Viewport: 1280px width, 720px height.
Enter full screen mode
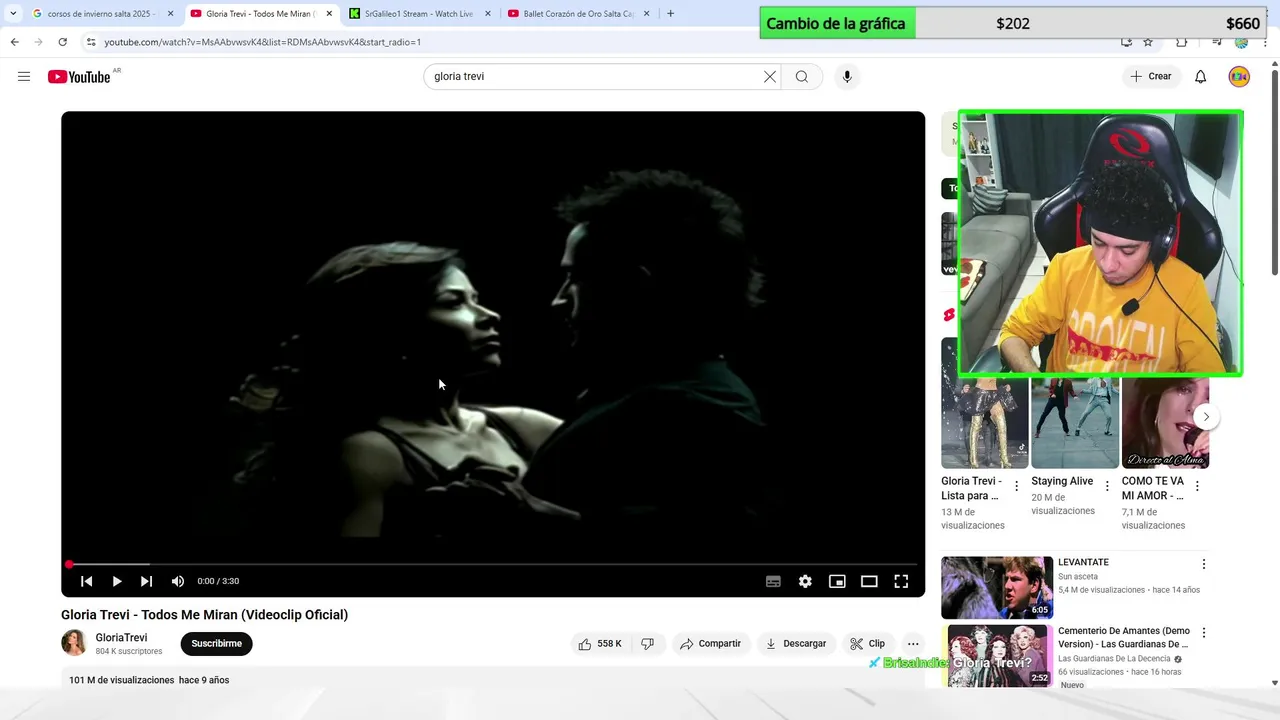point(901,581)
